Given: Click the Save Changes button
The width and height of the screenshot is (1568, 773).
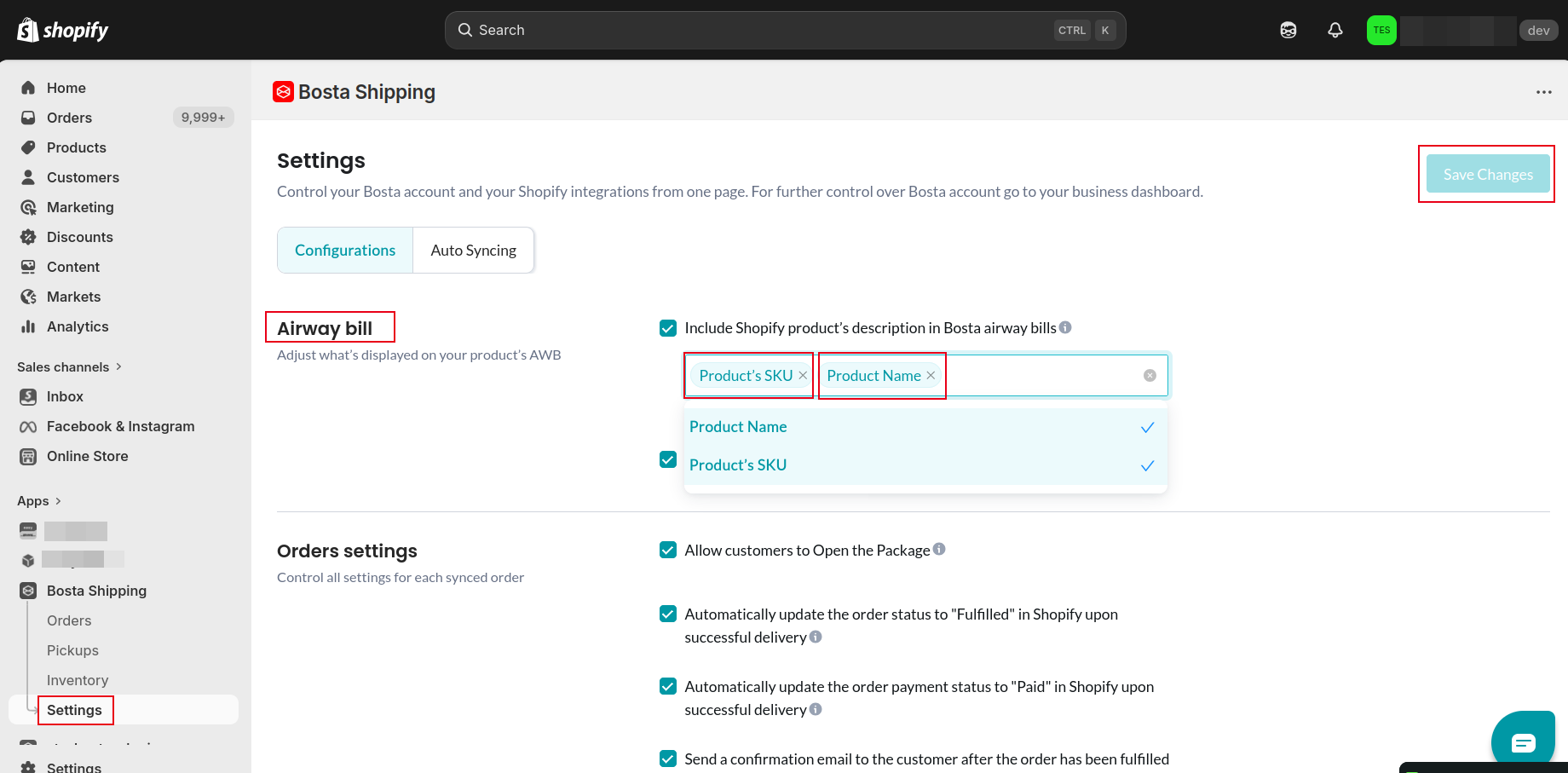Looking at the screenshot, I should click(1488, 174).
